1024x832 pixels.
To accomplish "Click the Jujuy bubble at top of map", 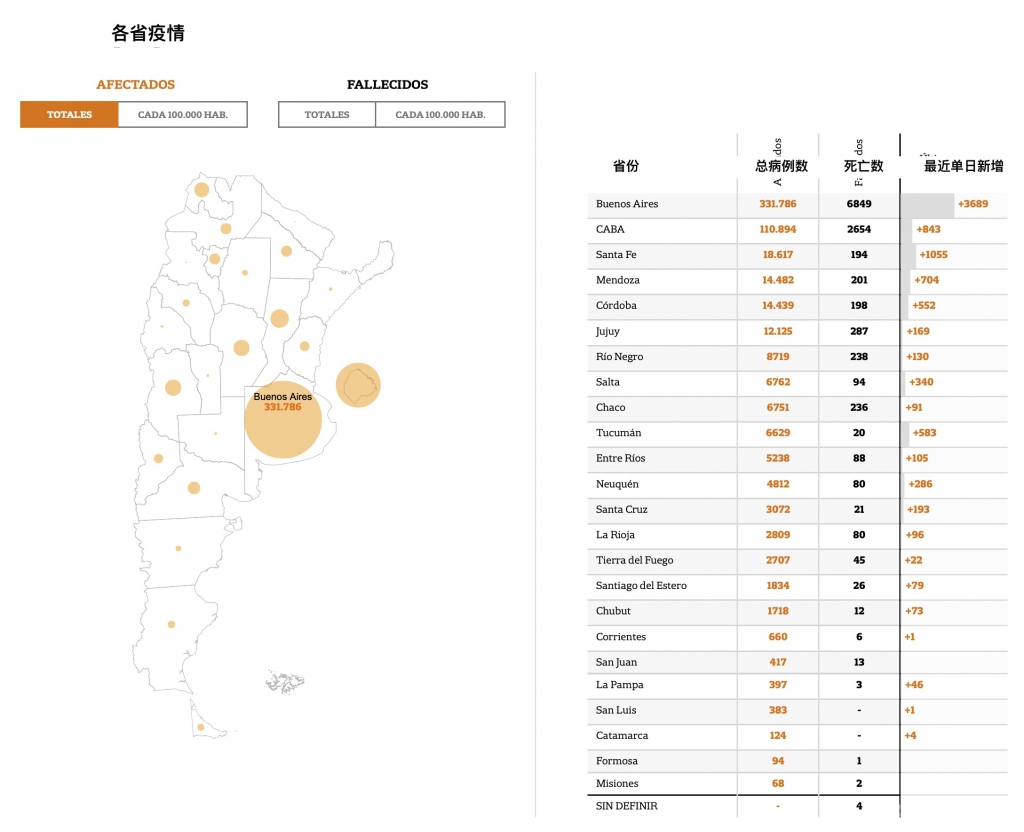I will [x=202, y=190].
